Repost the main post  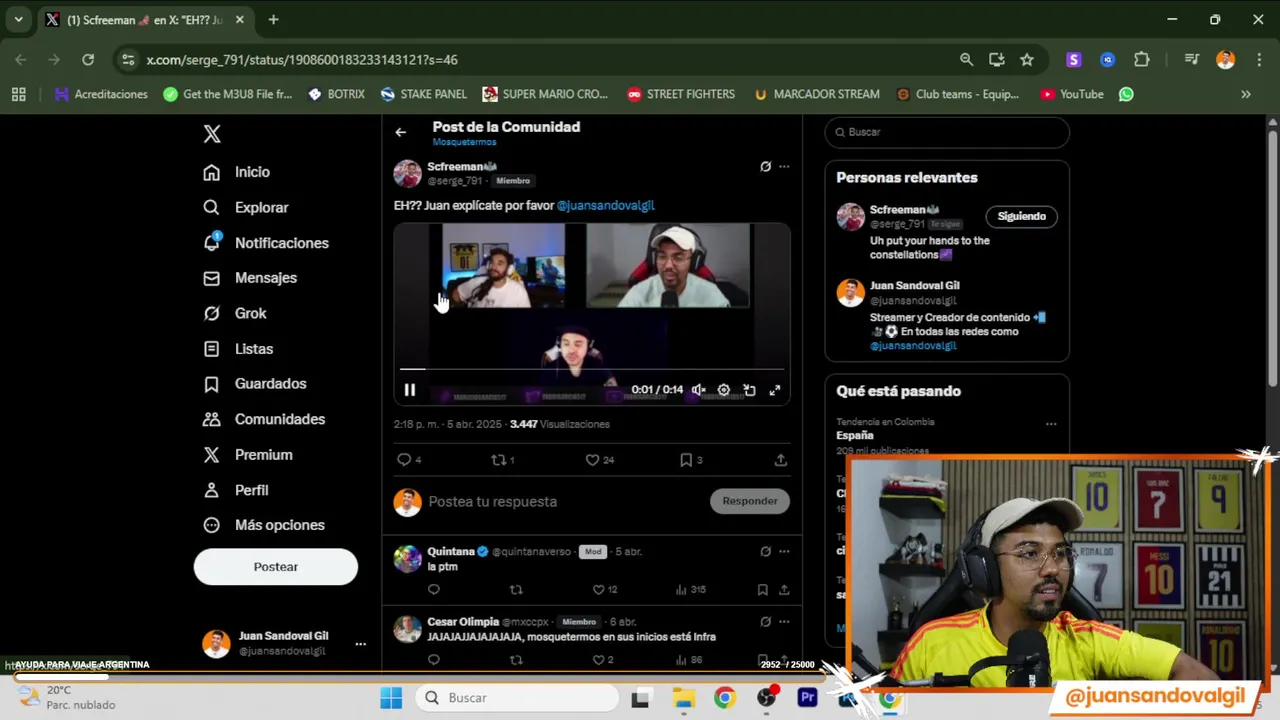click(497, 460)
